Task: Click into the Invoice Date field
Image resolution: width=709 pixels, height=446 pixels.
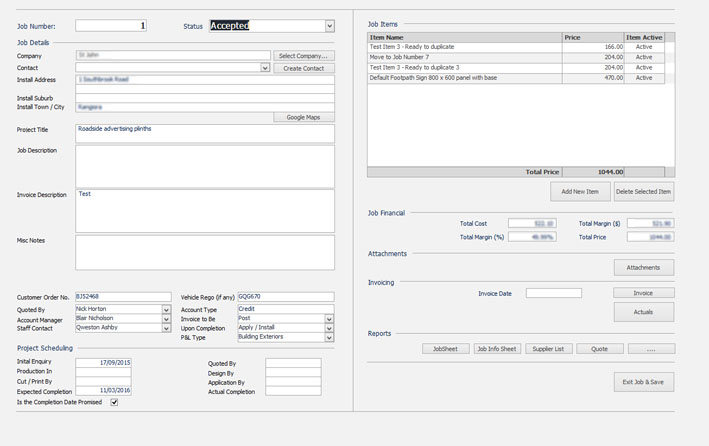Action: (x=553, y=293)
